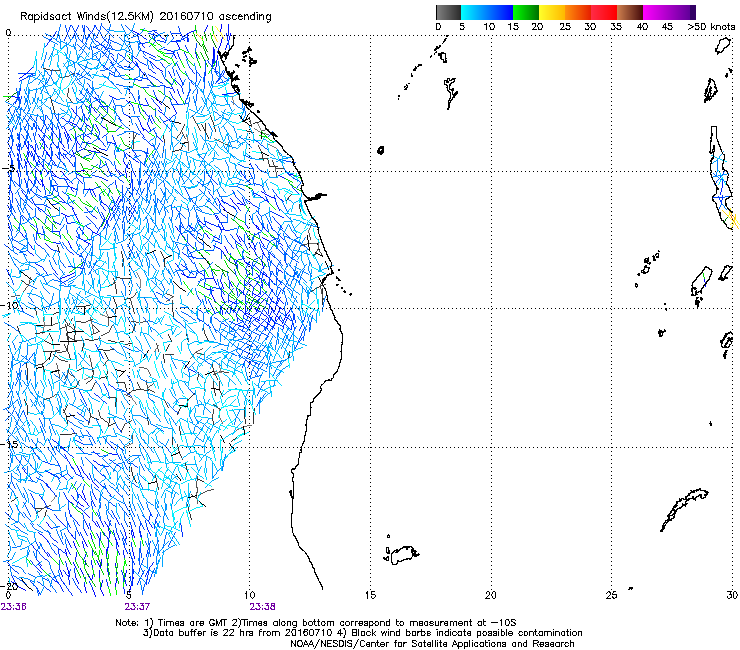Click the latitude label '-15' on left axis
This screenshot has width=740, height=650.
[x=11, y=444]
